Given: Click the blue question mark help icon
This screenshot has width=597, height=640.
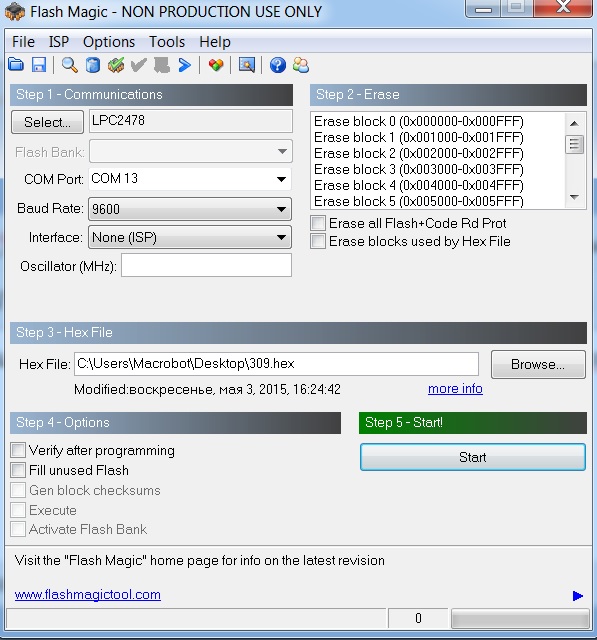Looking at the screenshot, I should click(277, 65).
